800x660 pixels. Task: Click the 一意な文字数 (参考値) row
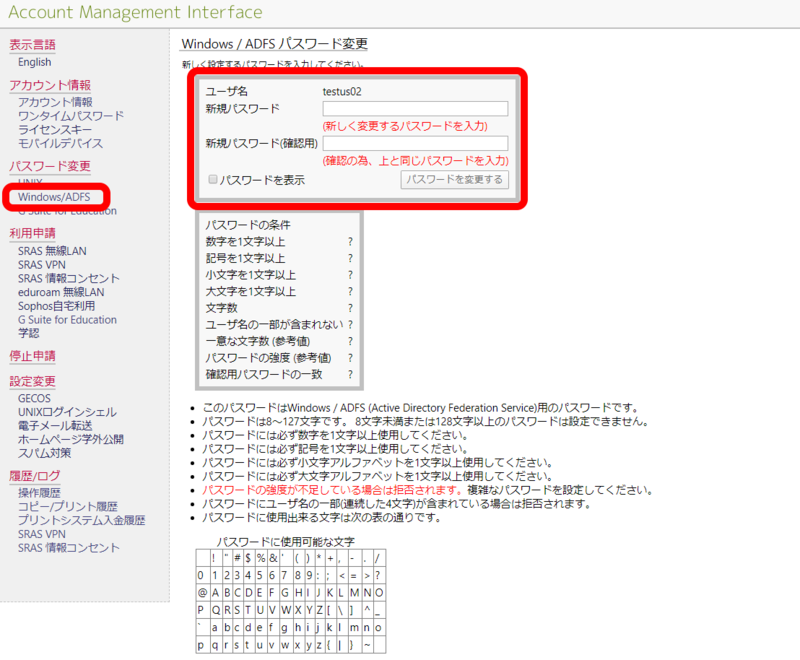[x=279, y=341]
